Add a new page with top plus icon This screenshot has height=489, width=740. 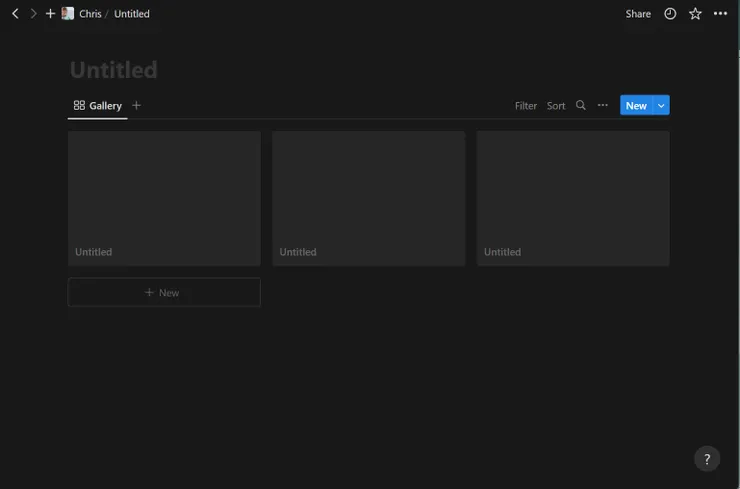click(x=50, y=14)
